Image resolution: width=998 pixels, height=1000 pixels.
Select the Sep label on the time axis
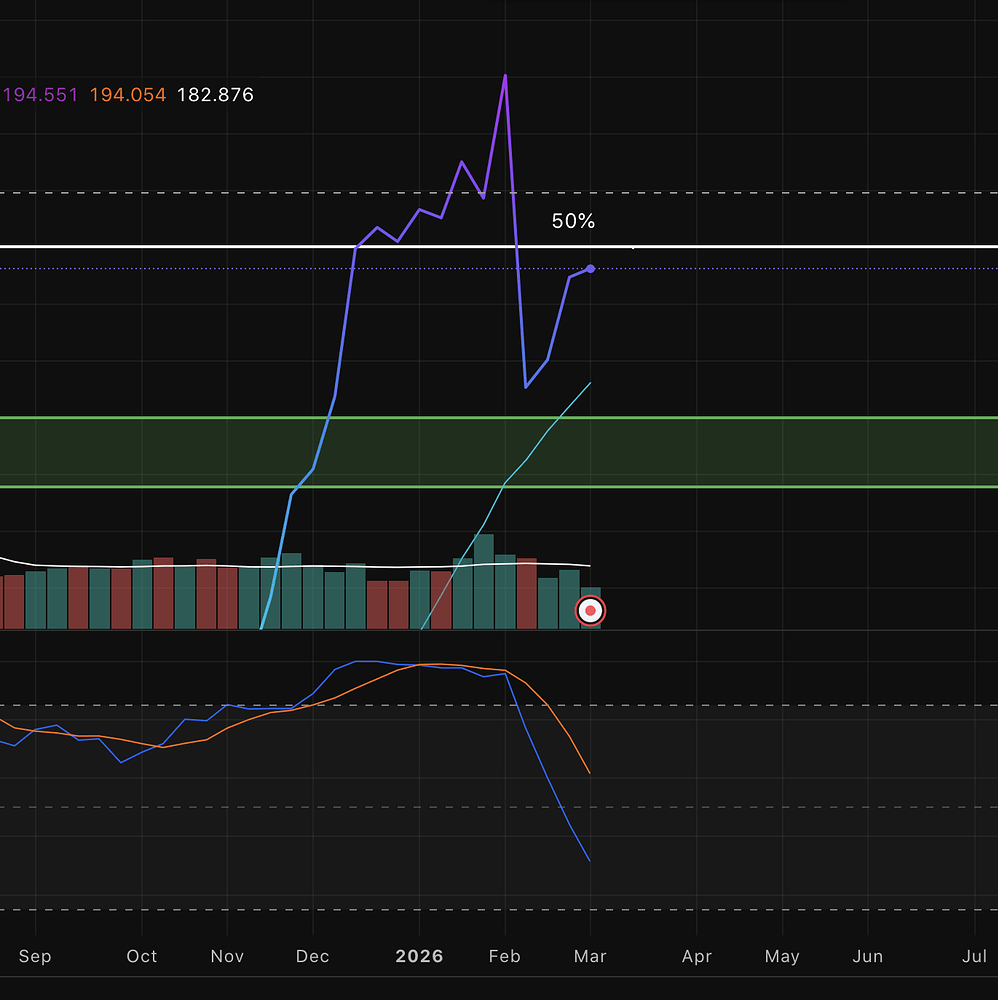coord(35,956)
